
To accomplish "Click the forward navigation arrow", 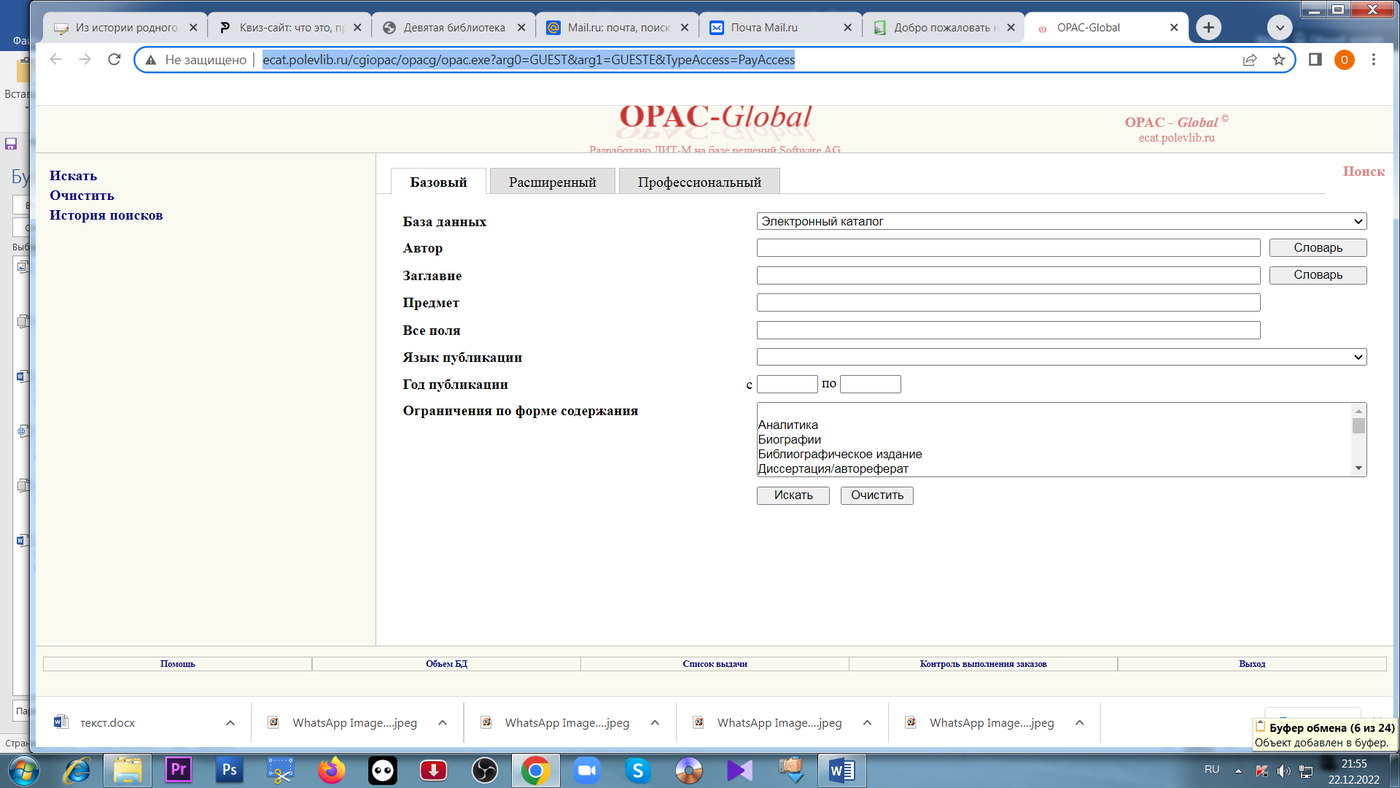I will (x=85, y=60).
